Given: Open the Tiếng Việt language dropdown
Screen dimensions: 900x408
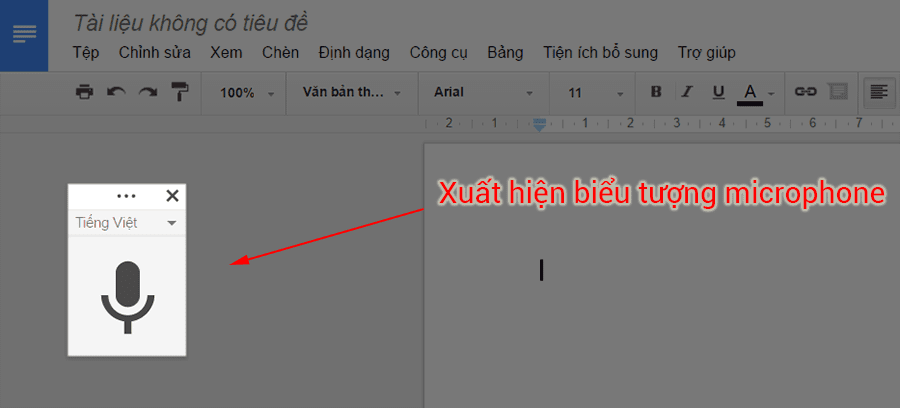Looking at the screenshot, I should pos(126,223).
